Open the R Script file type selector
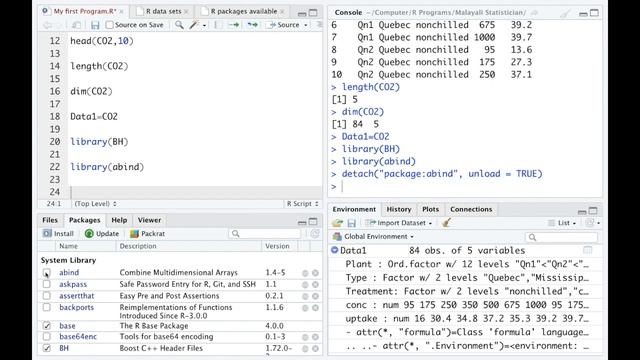 coord(302,204)
